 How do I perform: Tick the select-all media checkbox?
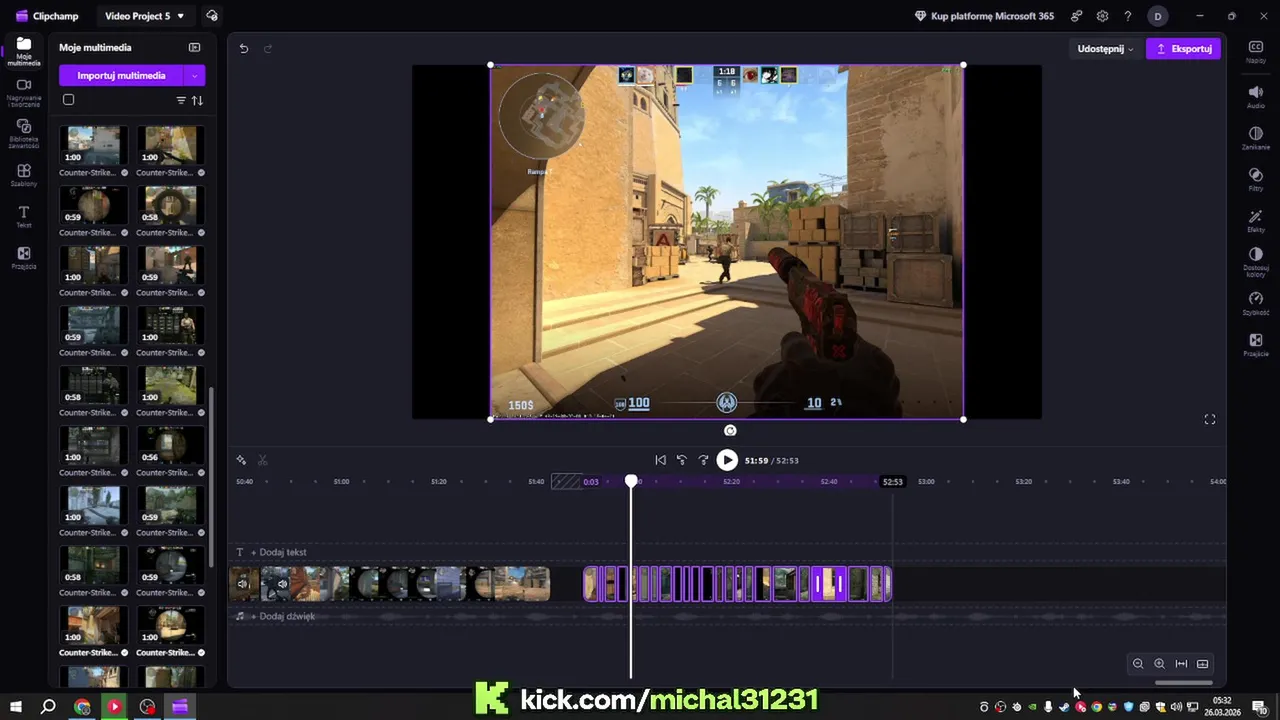pyautogui.click(x=68, y=100)
